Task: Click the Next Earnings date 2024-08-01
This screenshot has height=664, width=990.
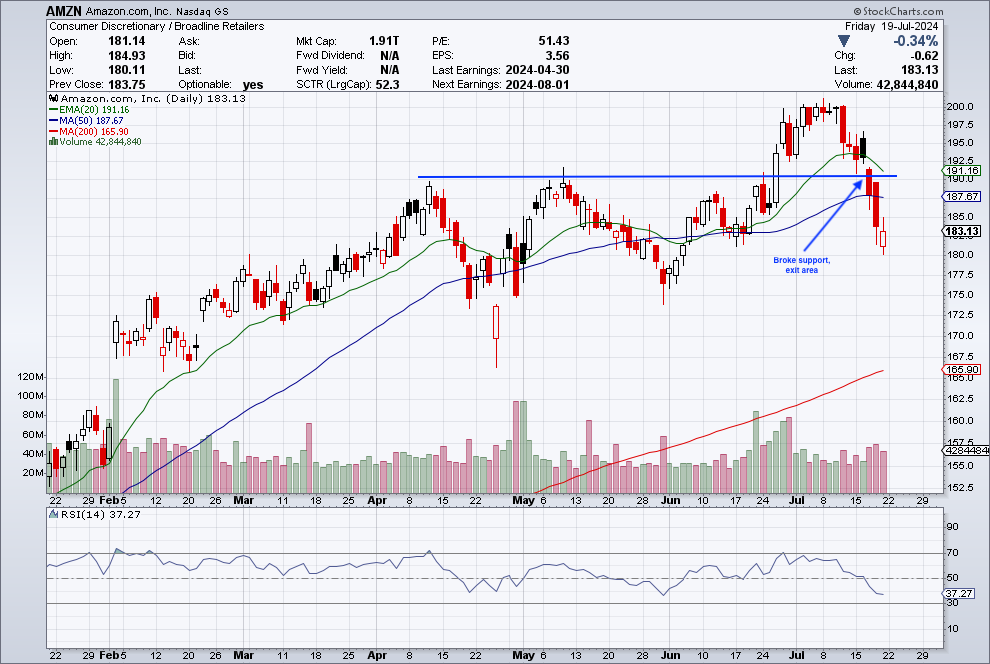Action: tap(537, 85)
